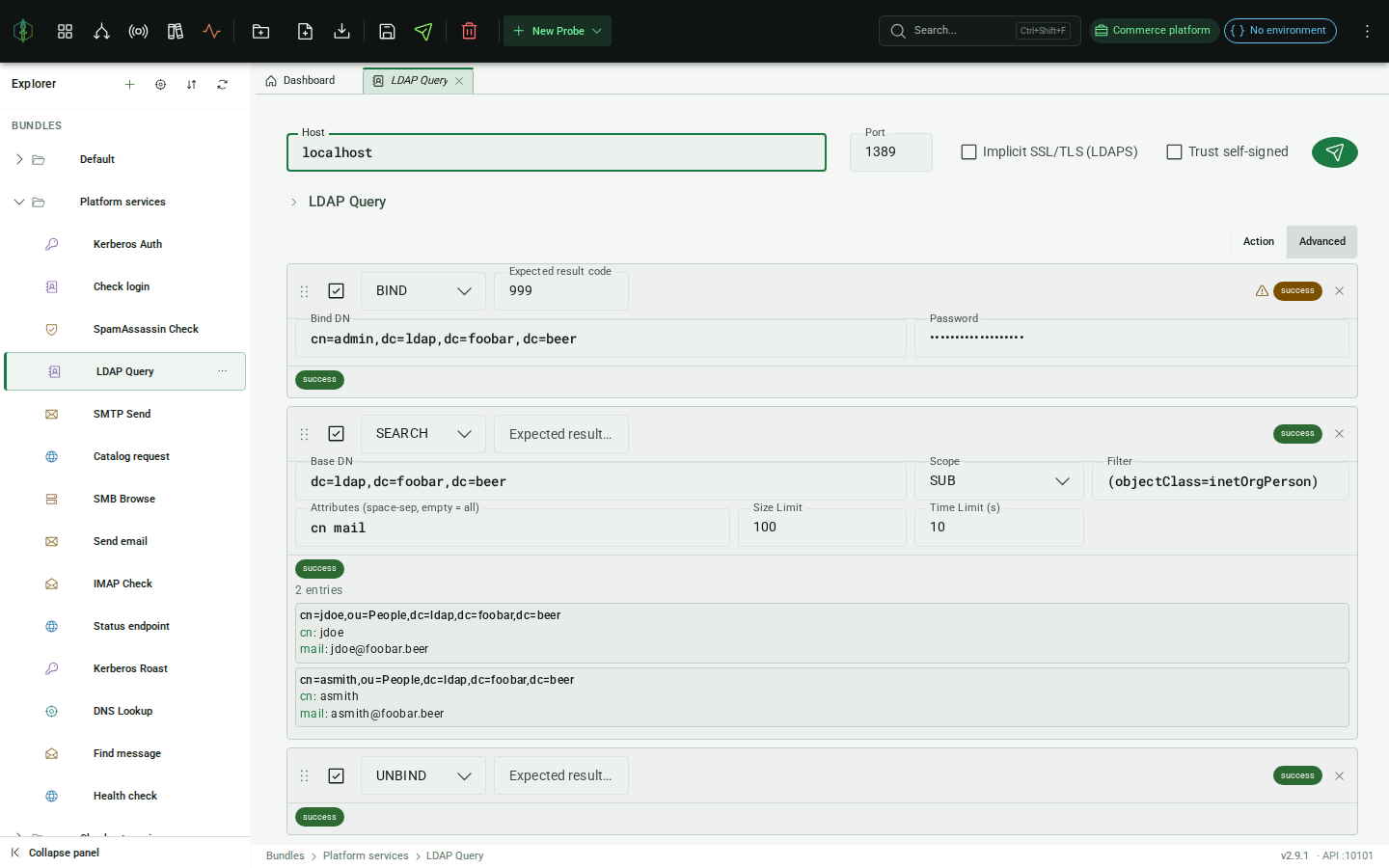
Task: Open the SMB Browse probe
Action: [125, 499]
